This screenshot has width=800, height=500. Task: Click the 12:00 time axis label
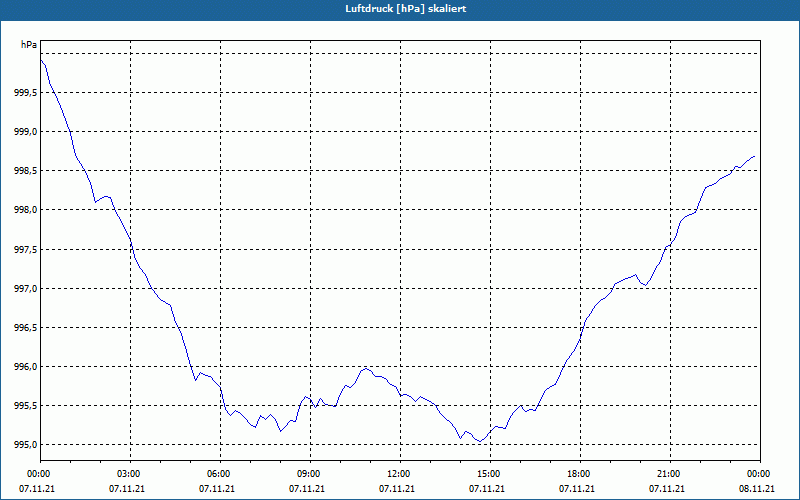pyautogui.click(x=400, y=474)
